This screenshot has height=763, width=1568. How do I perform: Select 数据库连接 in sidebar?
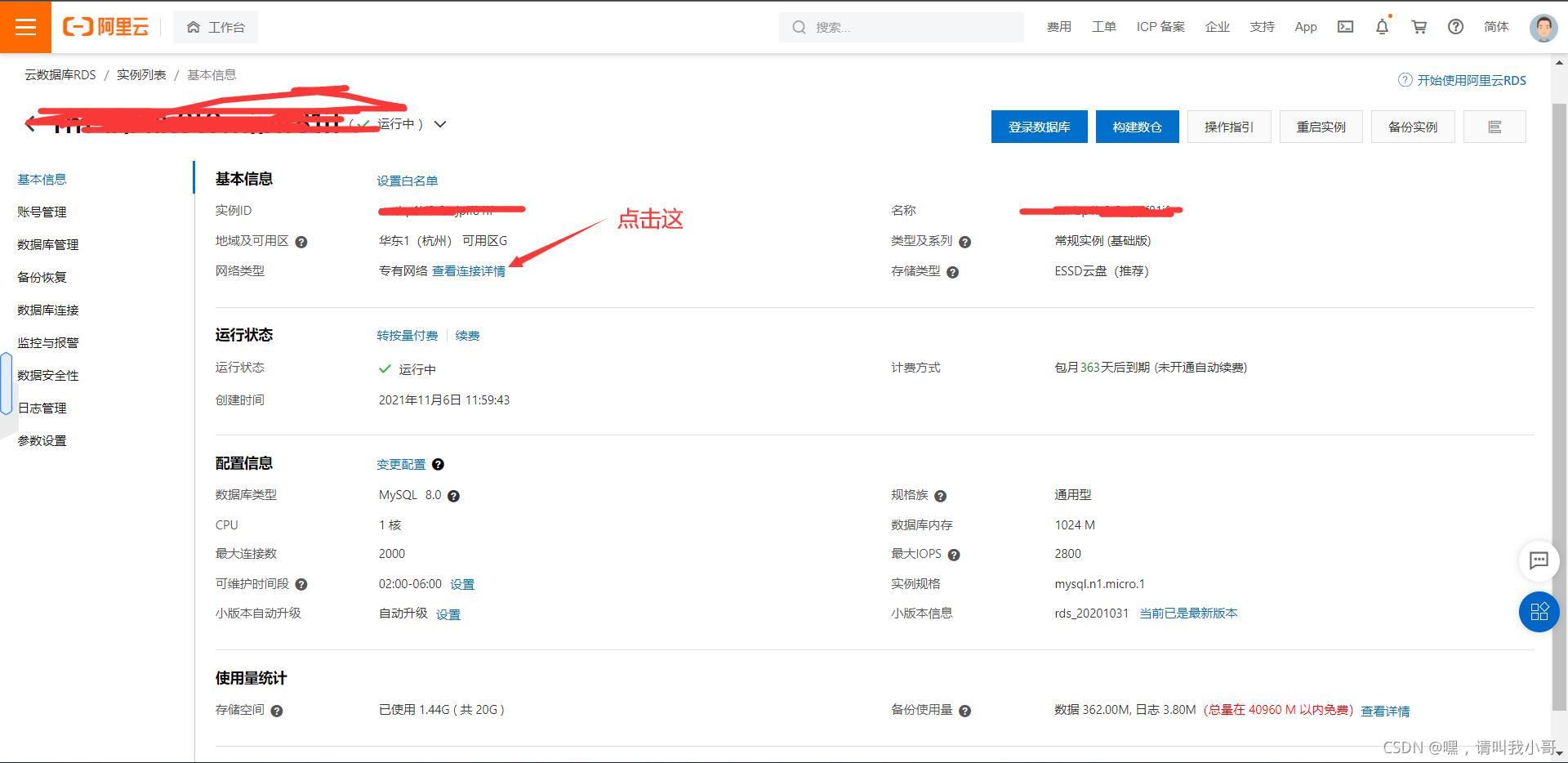click(48, 310)
